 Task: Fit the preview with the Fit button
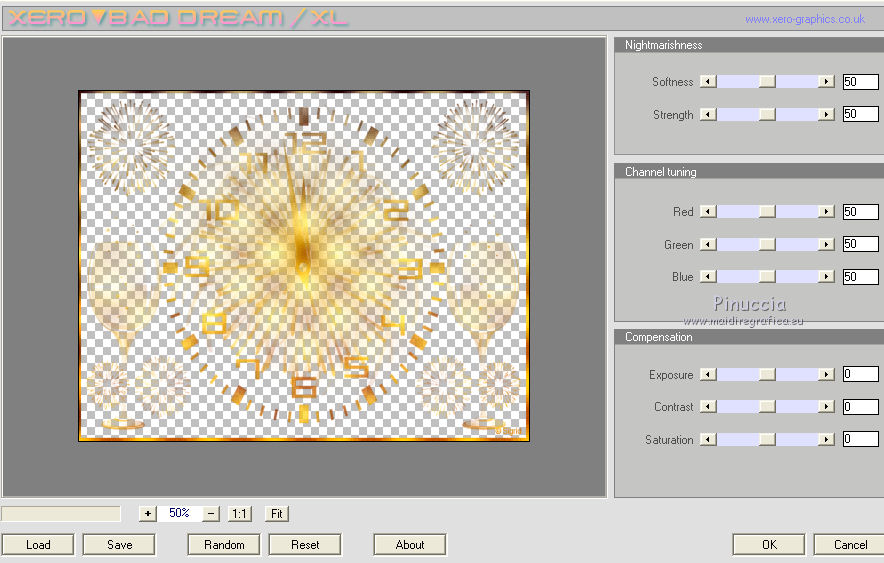277,513
